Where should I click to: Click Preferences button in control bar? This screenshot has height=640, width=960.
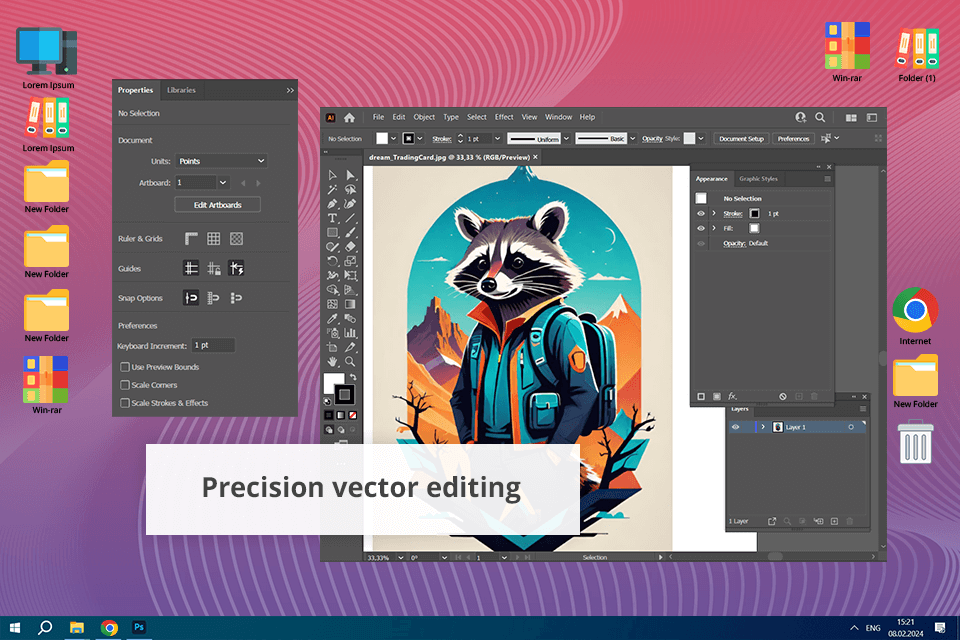point(793,139)
